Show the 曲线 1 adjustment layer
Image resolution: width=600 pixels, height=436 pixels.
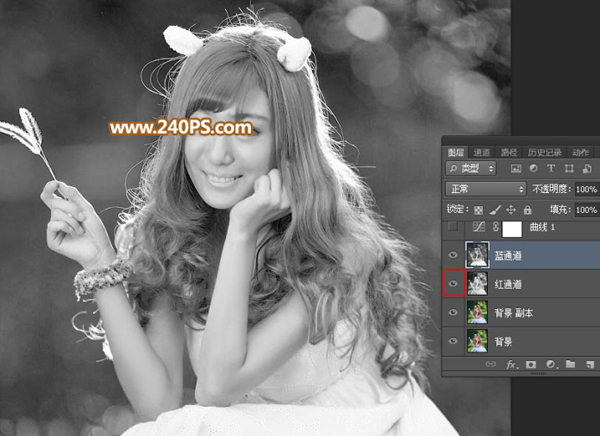(452, 230)
